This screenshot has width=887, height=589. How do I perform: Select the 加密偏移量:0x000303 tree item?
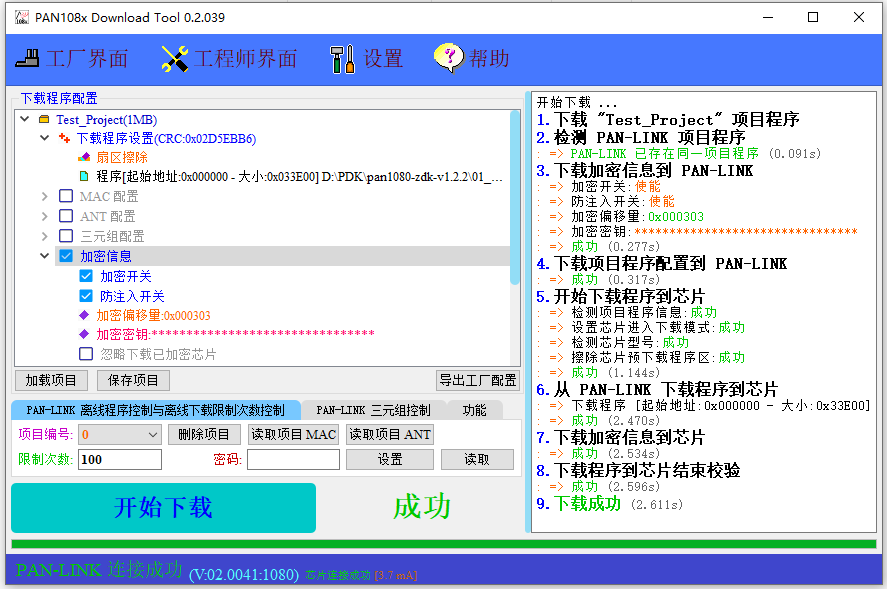pos(153,315)
